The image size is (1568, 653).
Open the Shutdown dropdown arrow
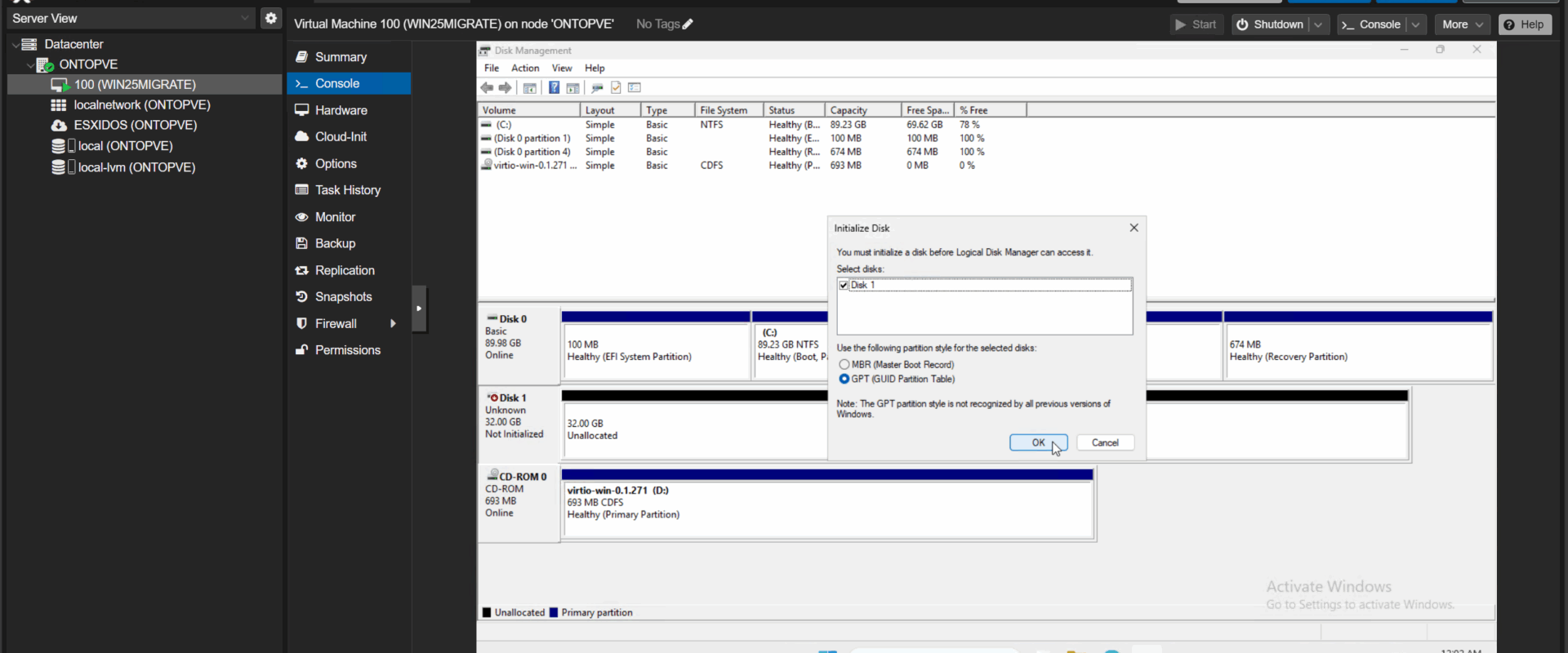[x=1318, y=24]
